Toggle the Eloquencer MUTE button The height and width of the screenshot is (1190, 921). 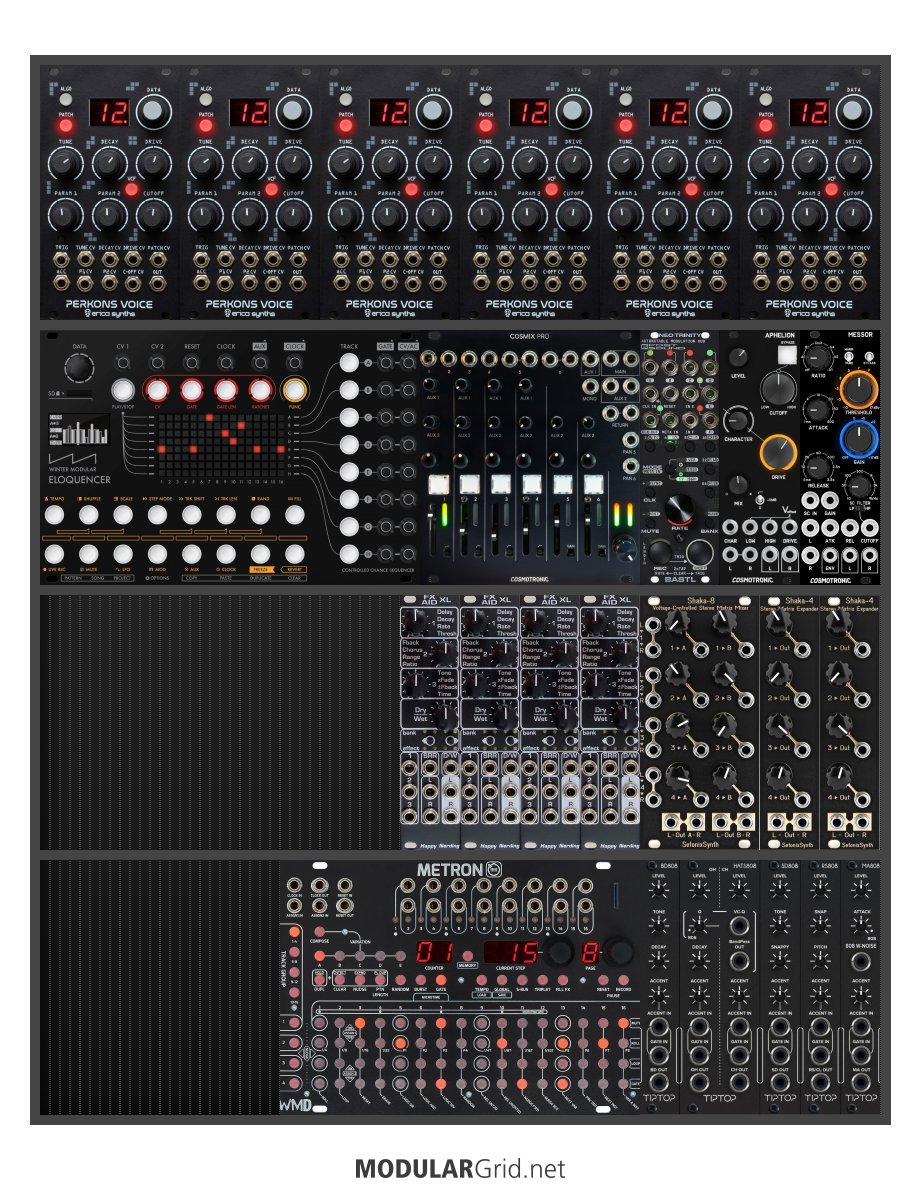click(89, 554)
